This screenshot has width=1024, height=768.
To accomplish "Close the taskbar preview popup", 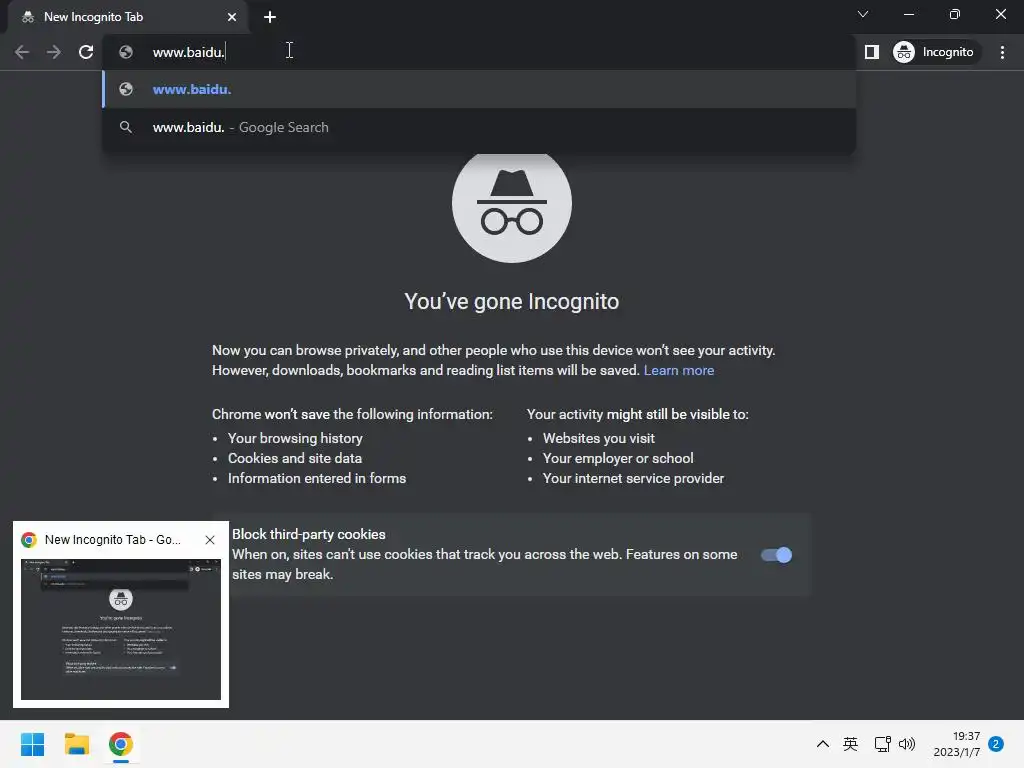I will pos(210,540).
